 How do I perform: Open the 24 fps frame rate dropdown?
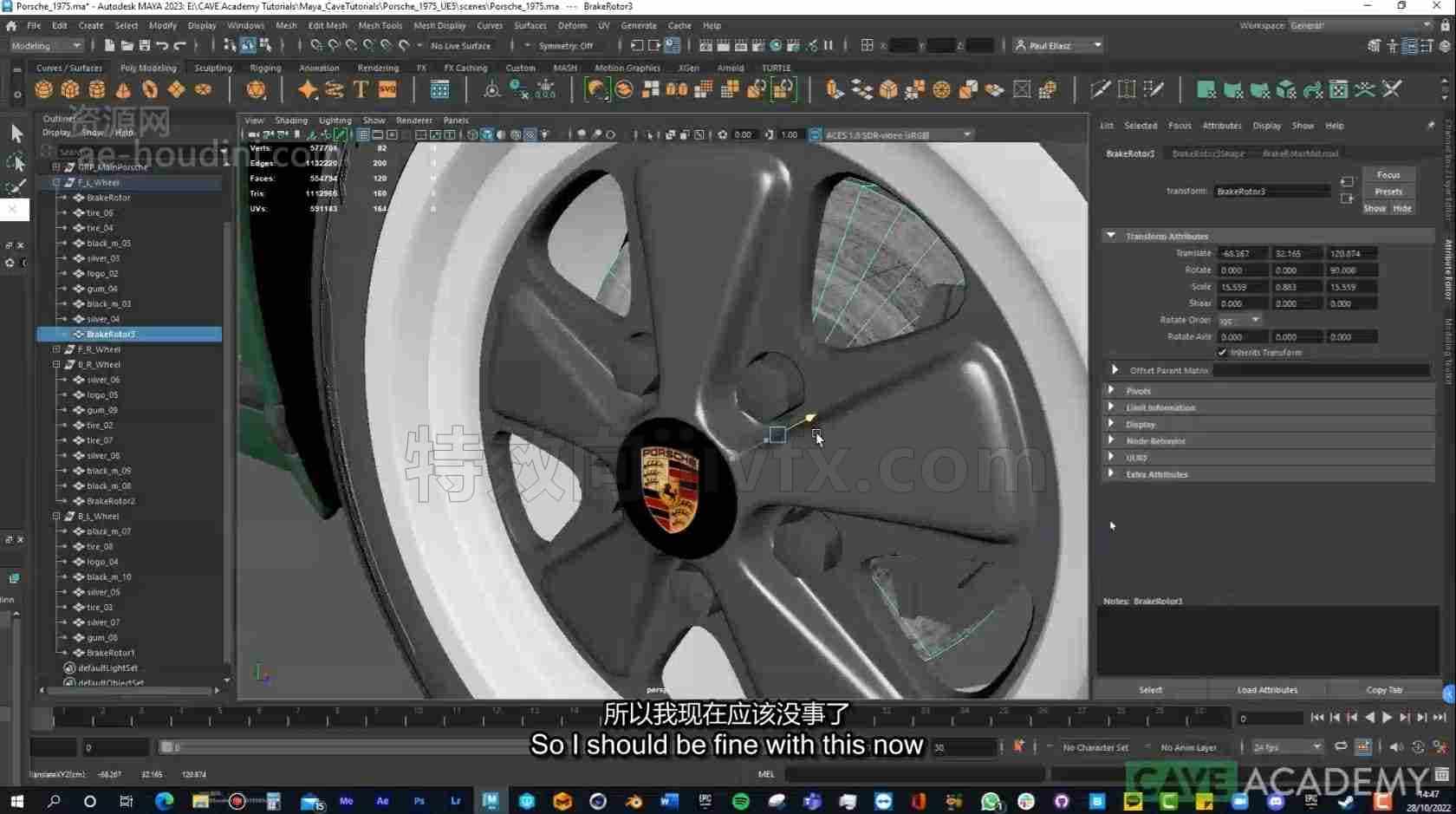point(1287,746)
